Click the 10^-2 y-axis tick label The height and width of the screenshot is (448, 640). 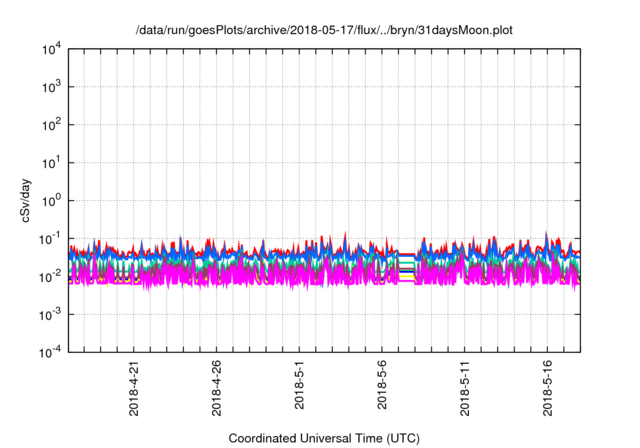(x=51, y=276)
